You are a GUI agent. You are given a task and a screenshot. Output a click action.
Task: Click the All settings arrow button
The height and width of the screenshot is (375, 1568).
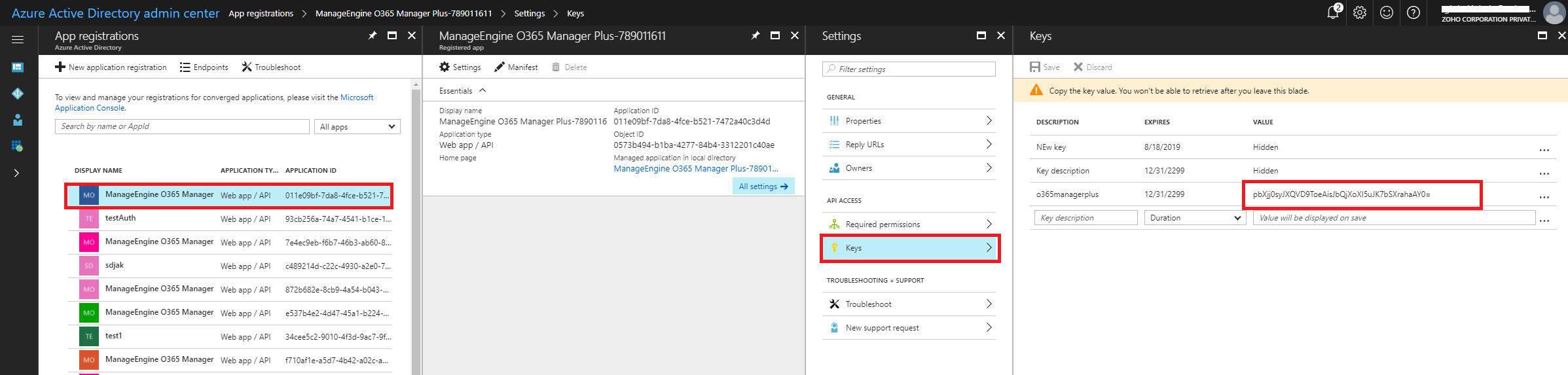tap(763, 187)
